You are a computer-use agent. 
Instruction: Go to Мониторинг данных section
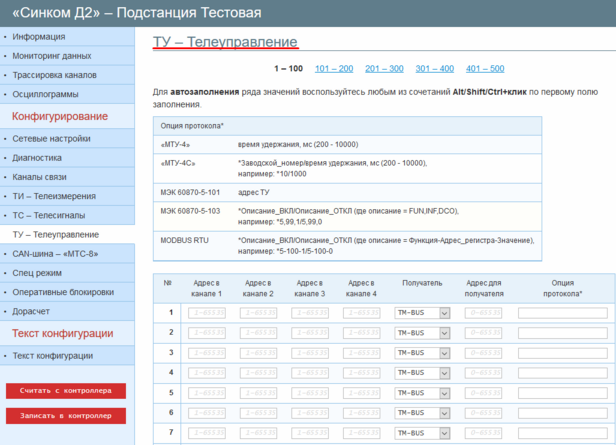point(52,56)
